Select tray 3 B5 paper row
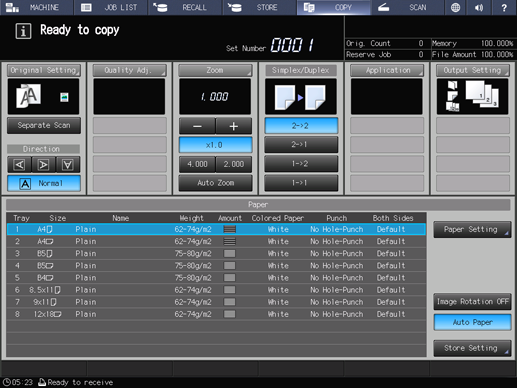This screenshot has height=388, width=517. click(216, 254)
